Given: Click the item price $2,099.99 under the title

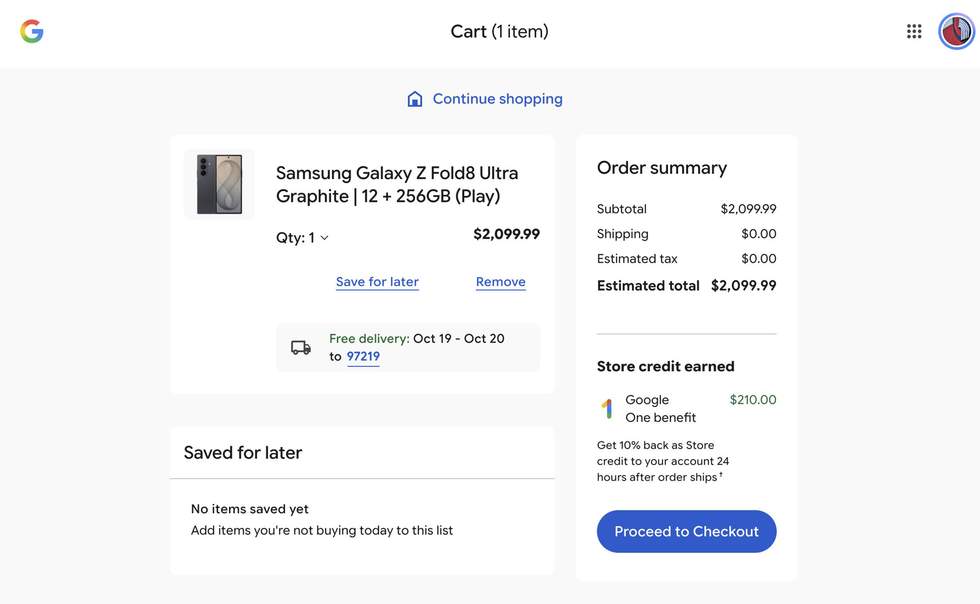Looking at the screenshot, I should click(x=506, y=234).
